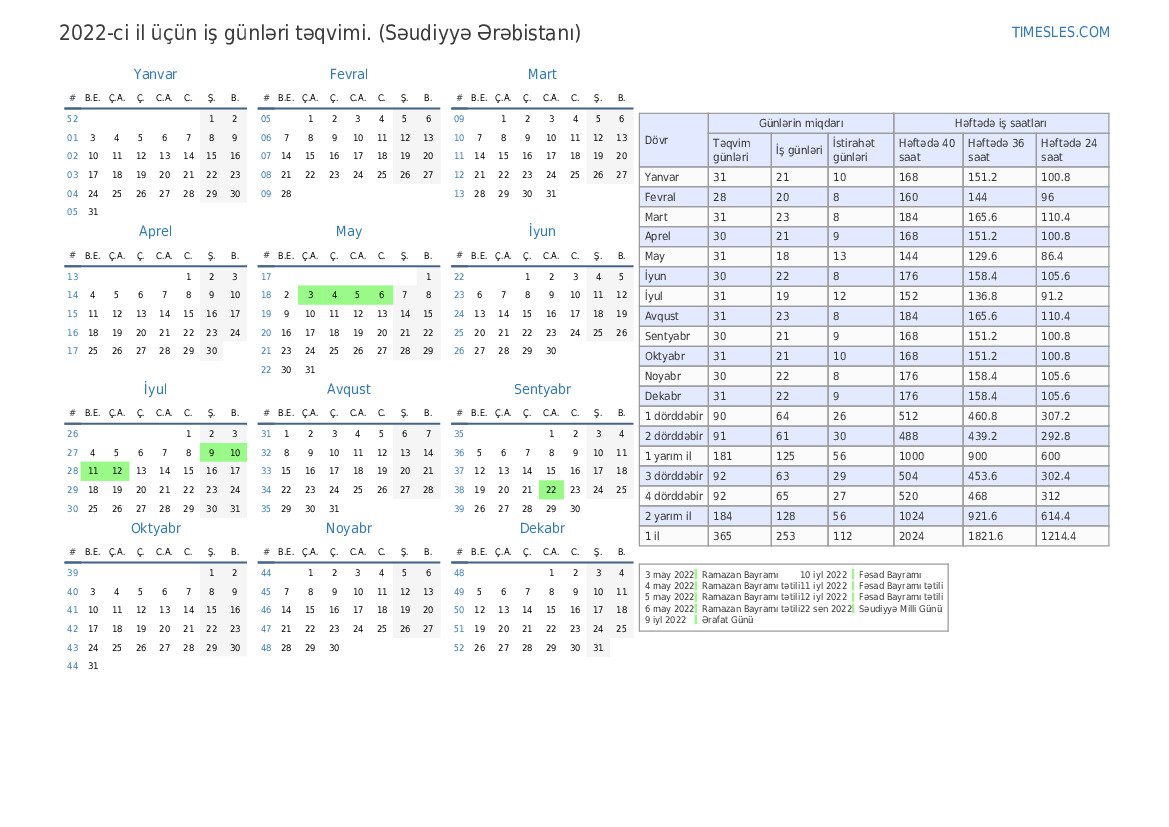Click the Təqvim günləri column header
This screenshot has height=827, width=1169.
[739, 150]
